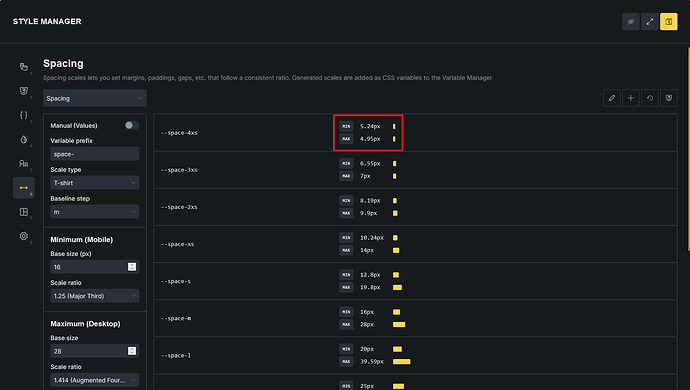This screenshot has width=690, height=390.
Task: Click the MIN badge for --space-l
Action: tap(346, 349)
